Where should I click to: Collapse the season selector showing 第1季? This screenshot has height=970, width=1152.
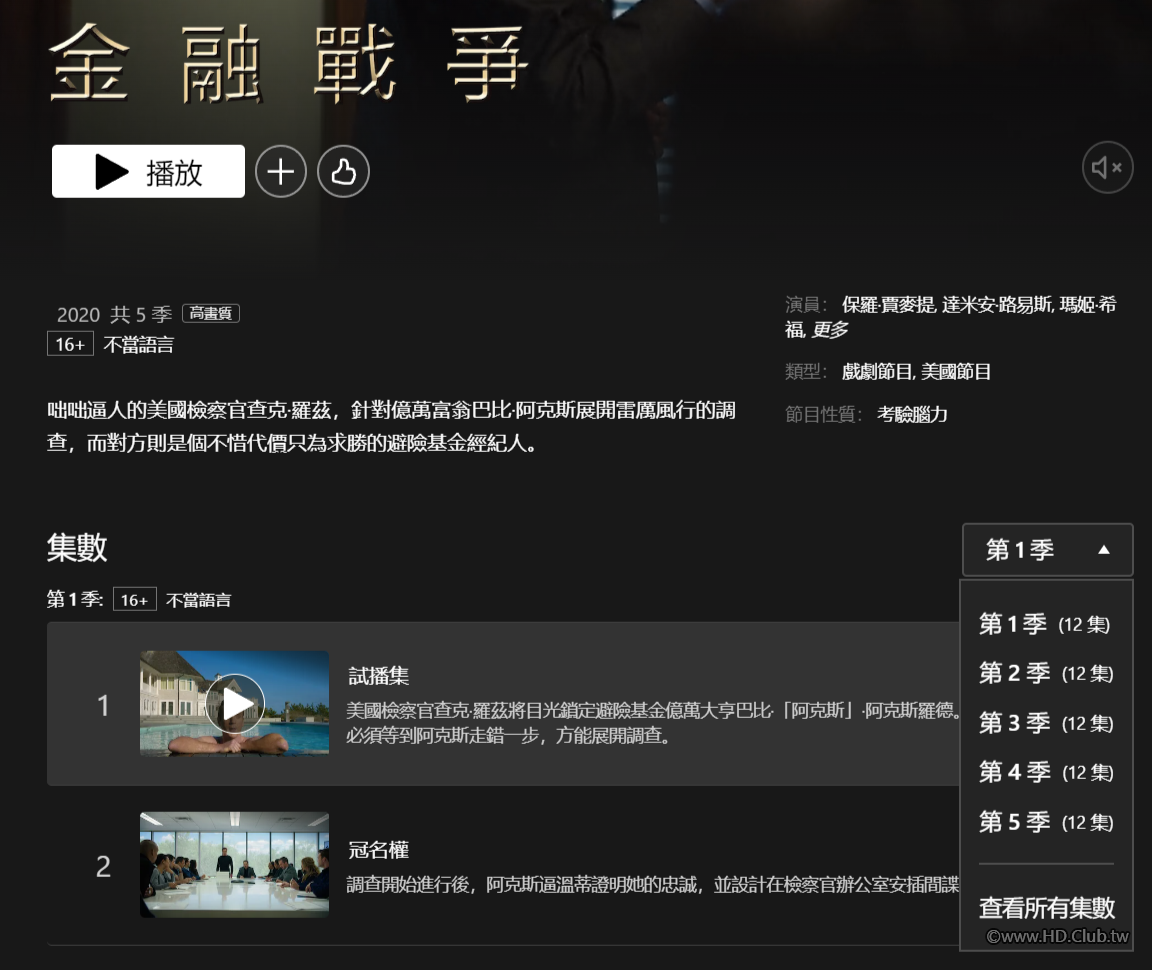pyautogui.click(x=1047, y=549)
